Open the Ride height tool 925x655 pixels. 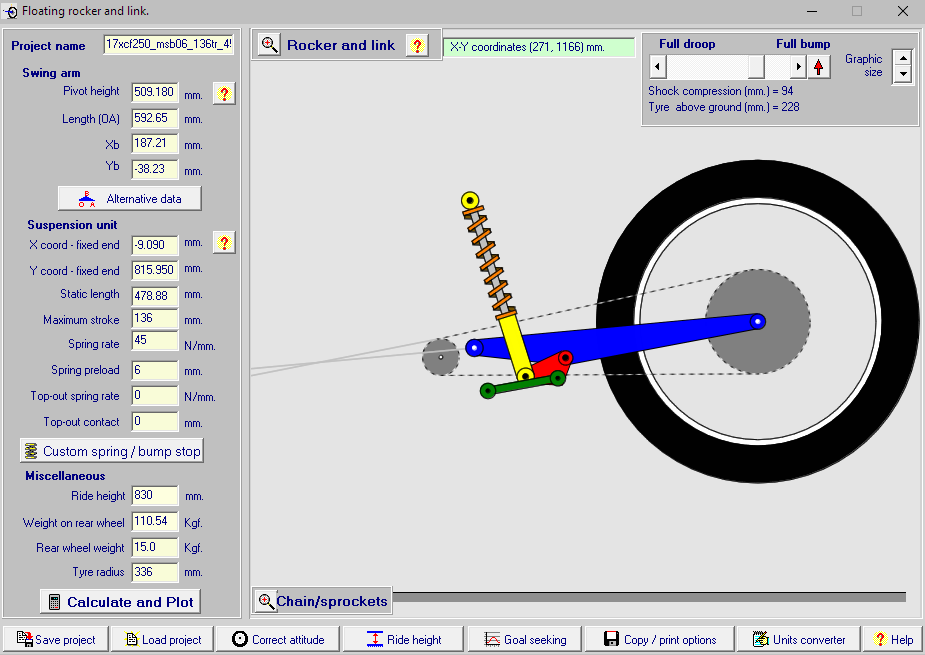[x=404, y=639]
